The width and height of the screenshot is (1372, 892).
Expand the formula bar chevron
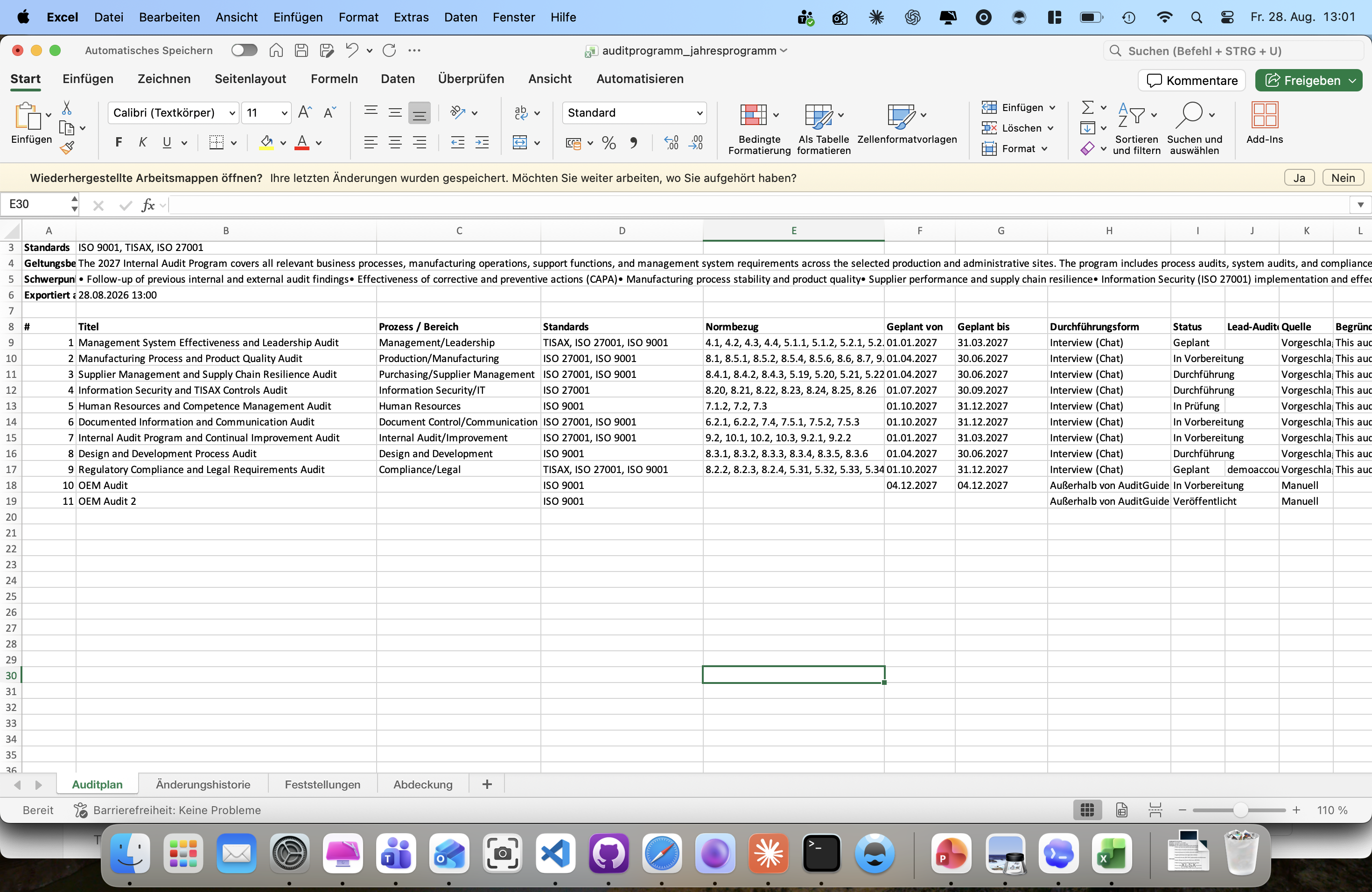click(x=1360, y=205)
